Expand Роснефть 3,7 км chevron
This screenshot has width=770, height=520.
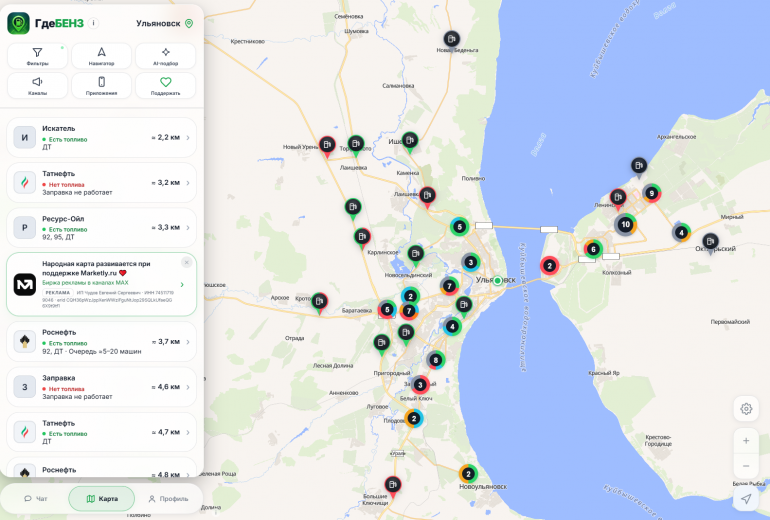coord(188,342)
